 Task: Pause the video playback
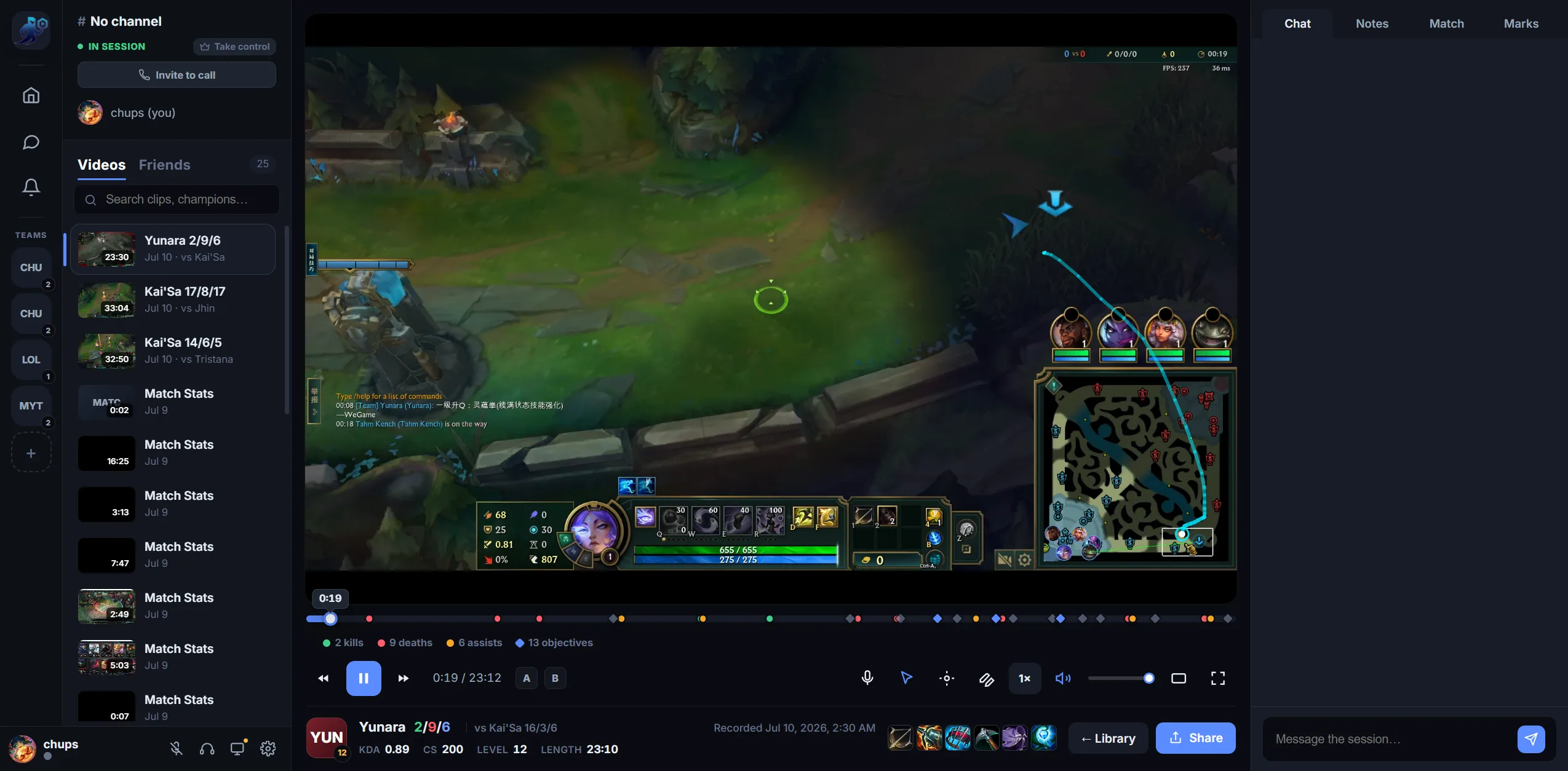[364, 678]
